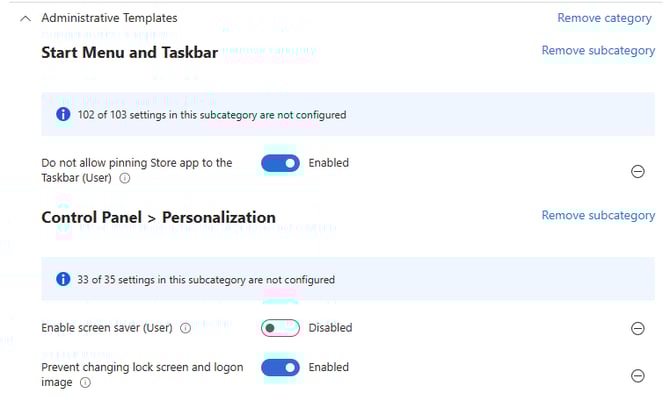Click the Administrative Templates category title

click(x=109, y=18)
